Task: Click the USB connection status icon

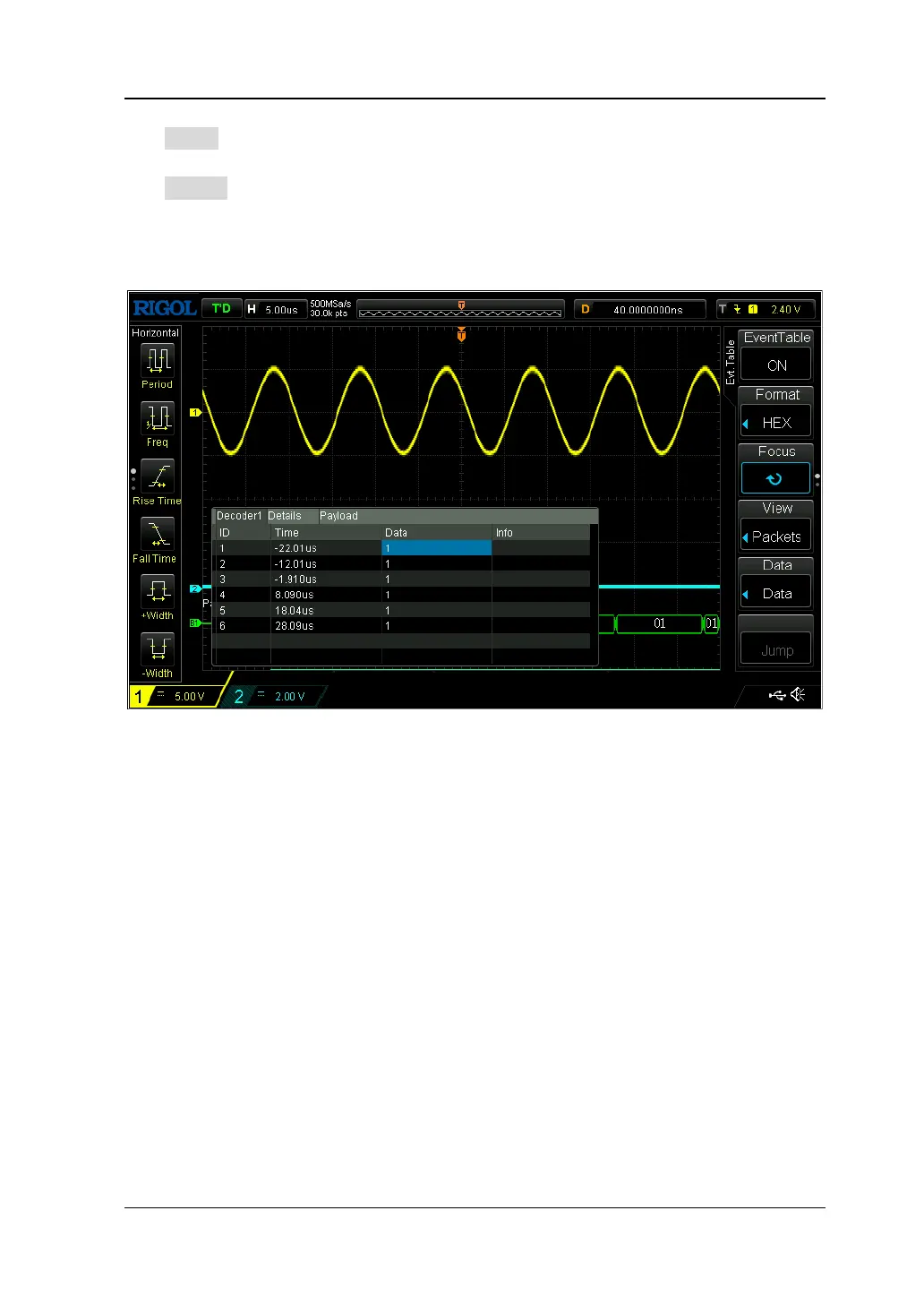Action: [776, 695]
